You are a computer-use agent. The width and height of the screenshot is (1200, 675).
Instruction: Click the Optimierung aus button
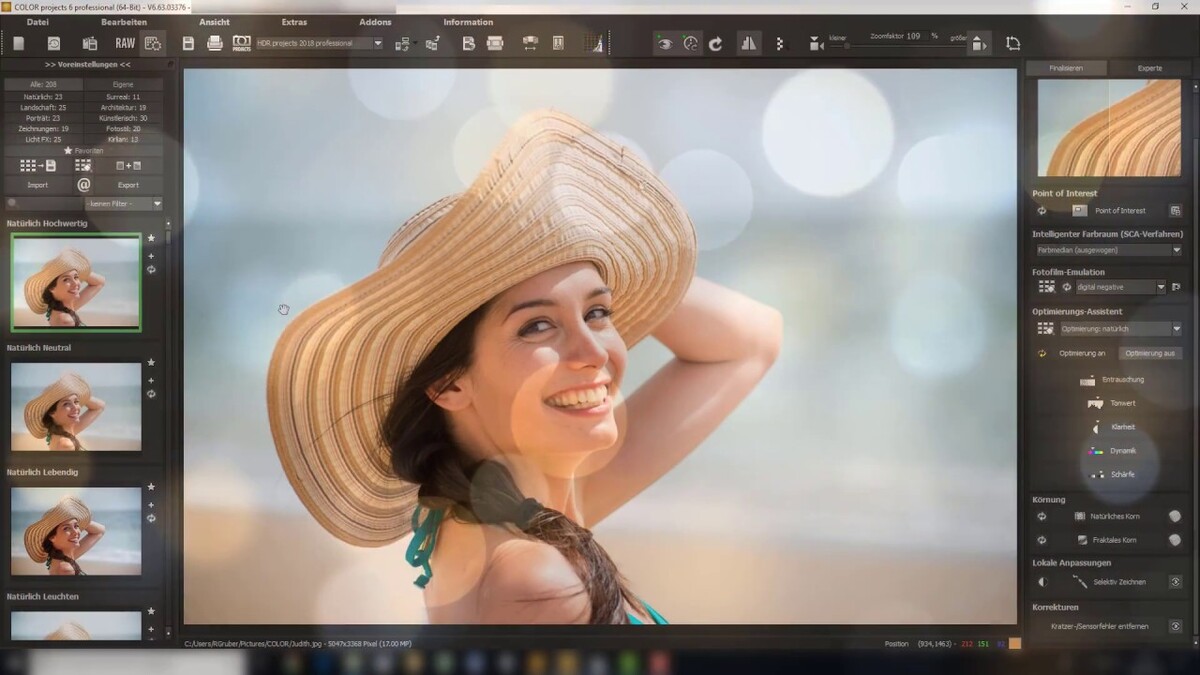tap(1149, 353)
